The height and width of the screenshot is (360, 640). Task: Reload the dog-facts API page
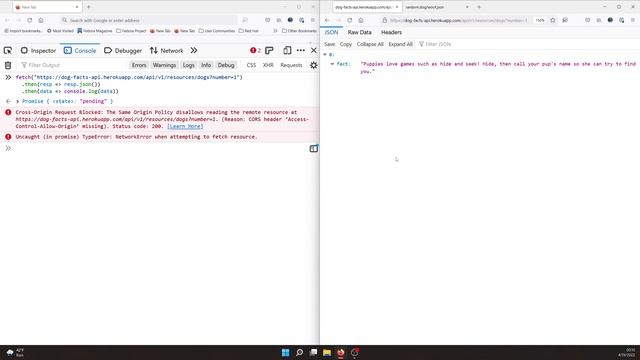(x=350, y=20)
